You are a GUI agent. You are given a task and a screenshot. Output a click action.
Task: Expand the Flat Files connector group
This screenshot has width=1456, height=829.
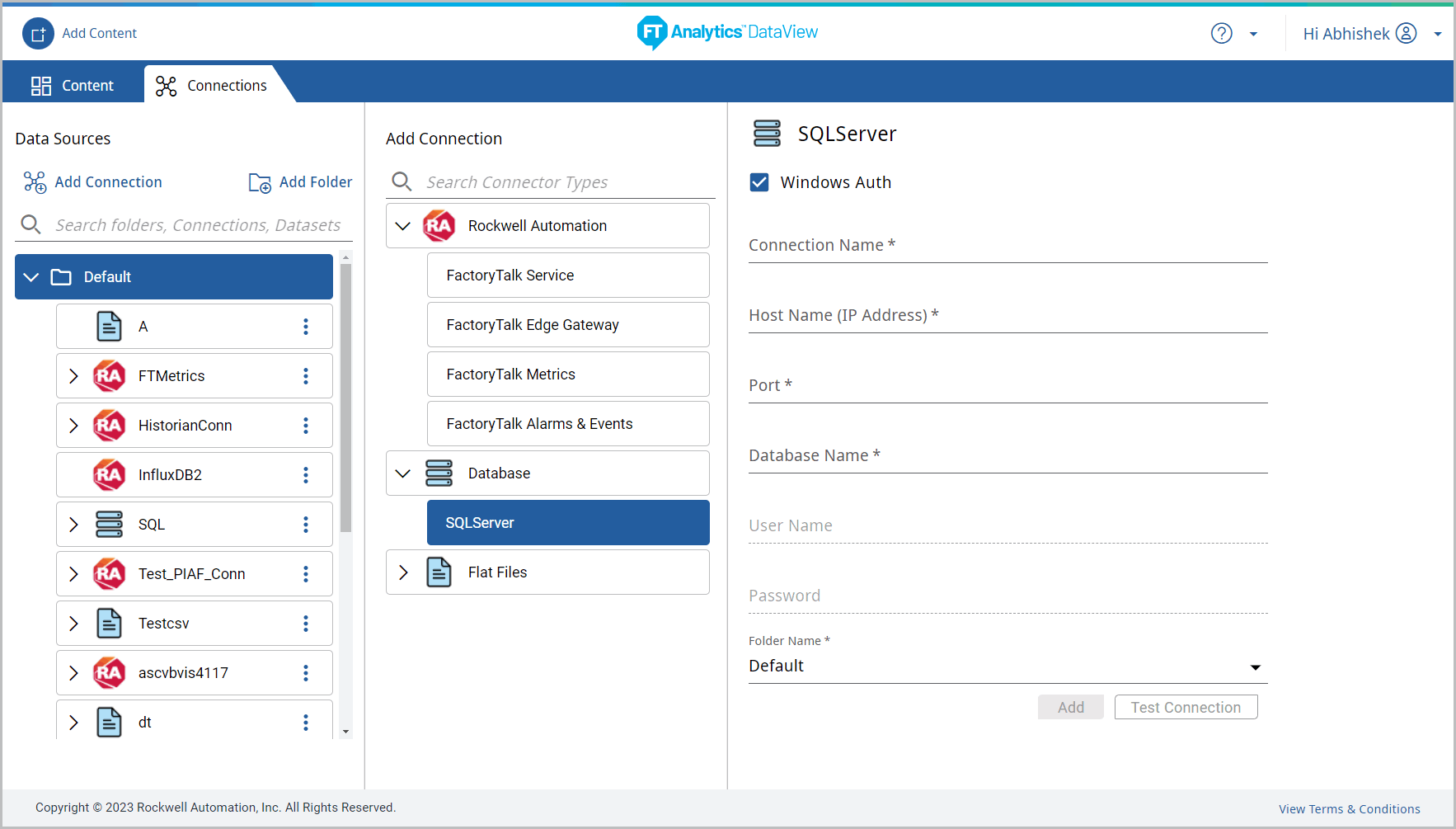coord(403,572)
